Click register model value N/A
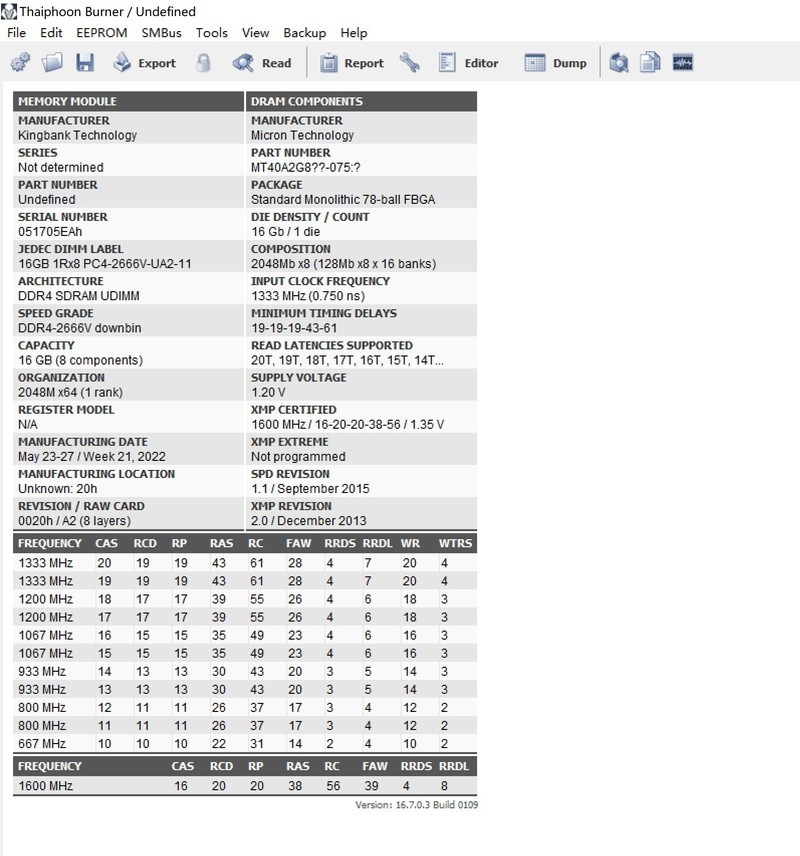This screenshot has height=856, width=800. [x=28, y=425]
